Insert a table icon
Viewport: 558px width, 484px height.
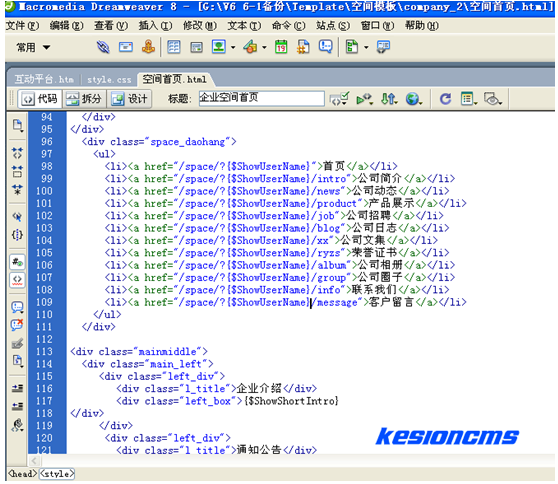(x=174, y=47)
